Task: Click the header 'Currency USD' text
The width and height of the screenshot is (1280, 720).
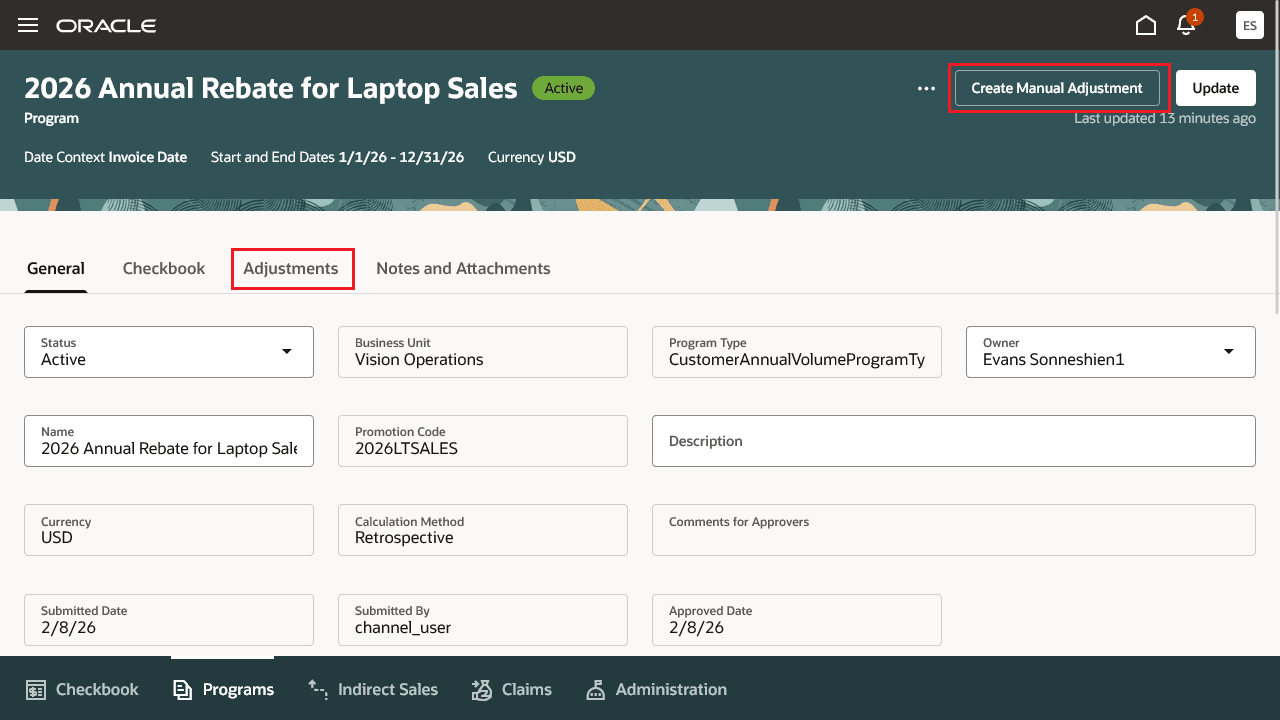Action: coord(532,157)
